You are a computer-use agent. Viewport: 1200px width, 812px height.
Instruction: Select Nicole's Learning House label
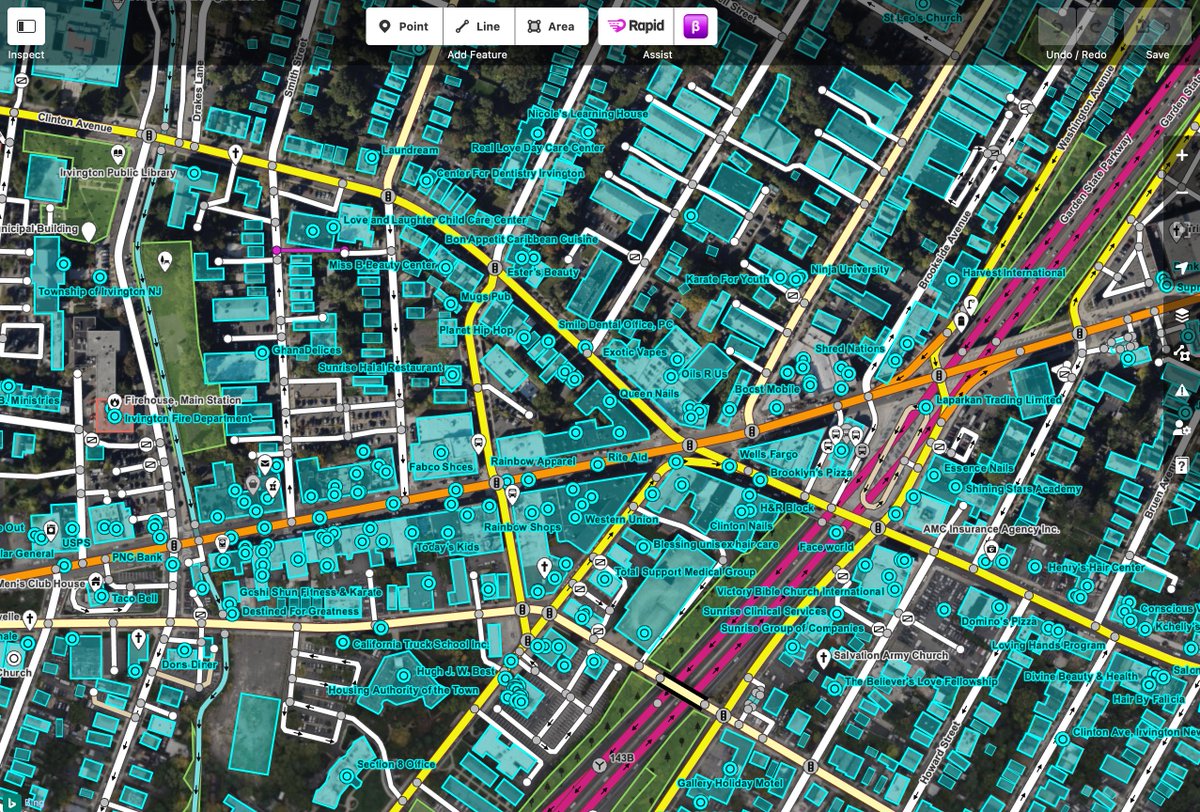click(589, 114)
